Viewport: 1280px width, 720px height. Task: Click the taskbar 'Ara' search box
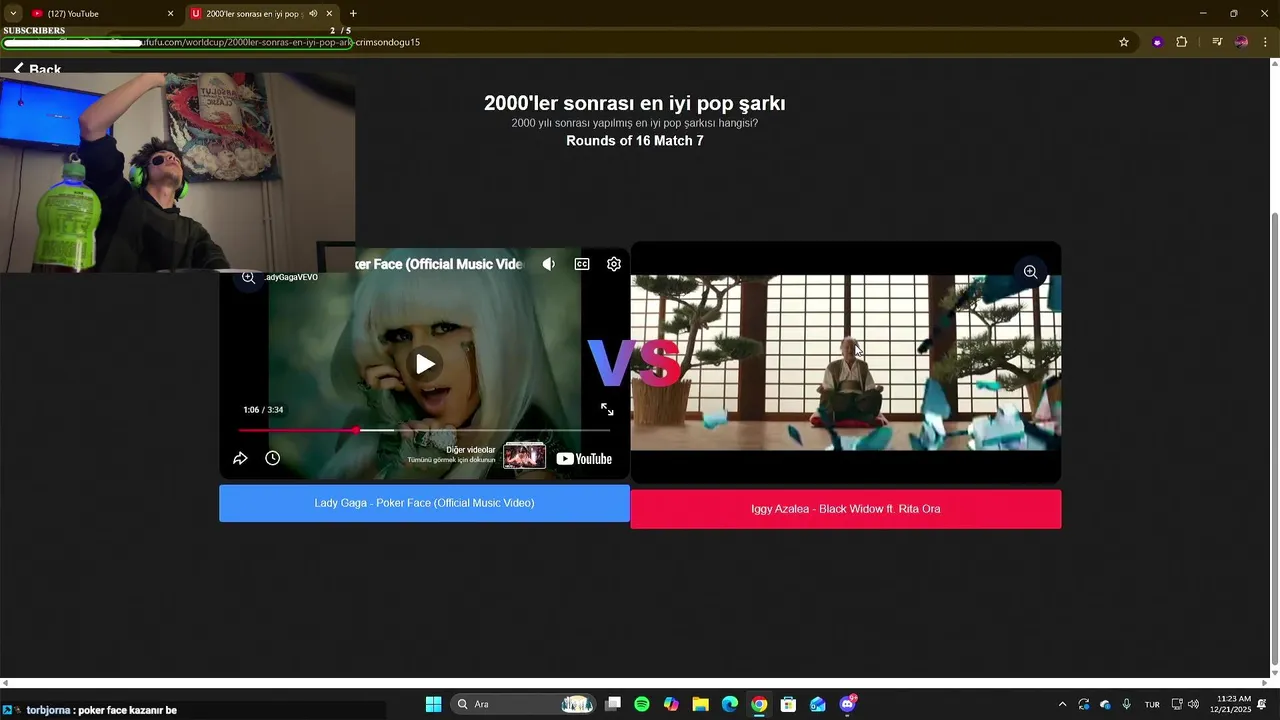pyautogui.click(x=523, y=704)
